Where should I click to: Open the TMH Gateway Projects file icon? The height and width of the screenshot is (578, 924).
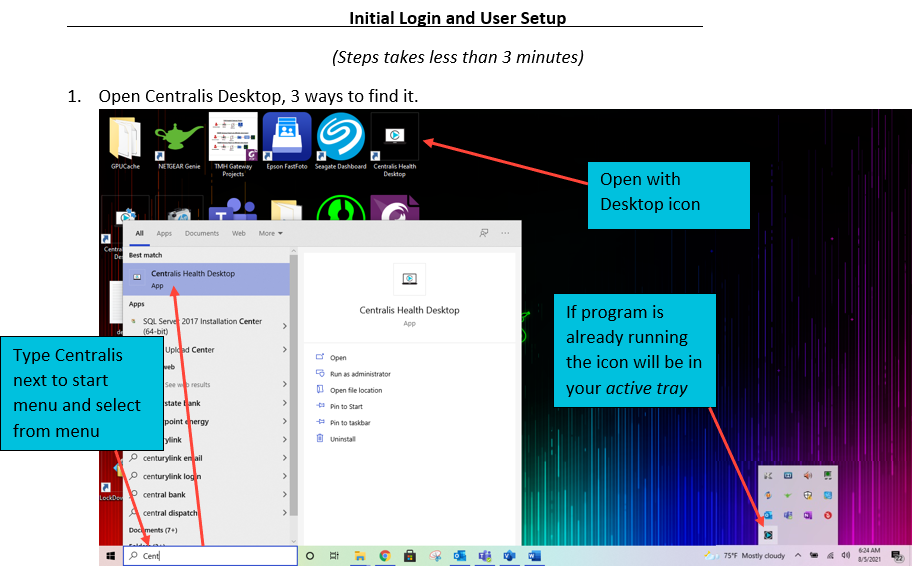[x=233, y=145]
